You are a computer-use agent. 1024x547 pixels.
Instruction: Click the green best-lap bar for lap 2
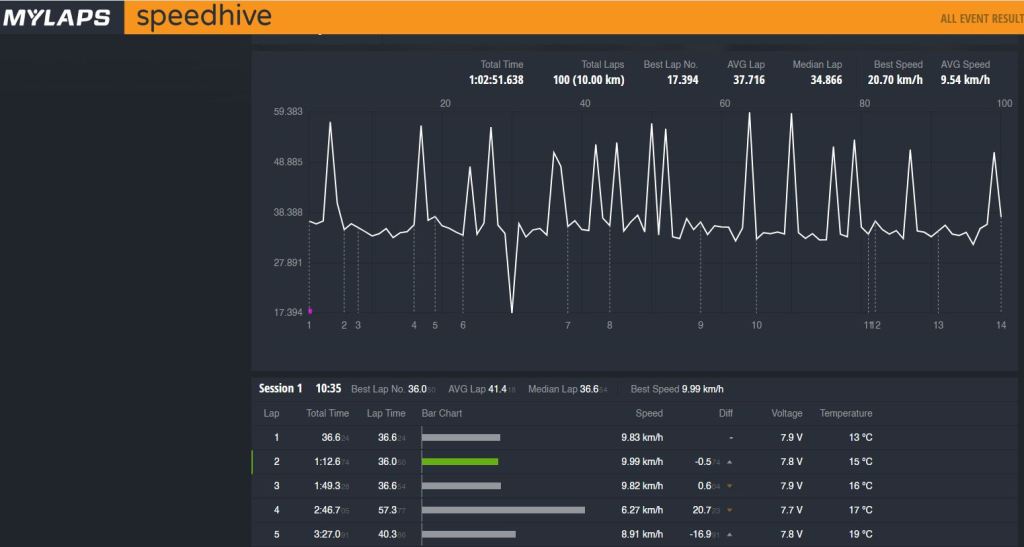[x=460, y=462]
